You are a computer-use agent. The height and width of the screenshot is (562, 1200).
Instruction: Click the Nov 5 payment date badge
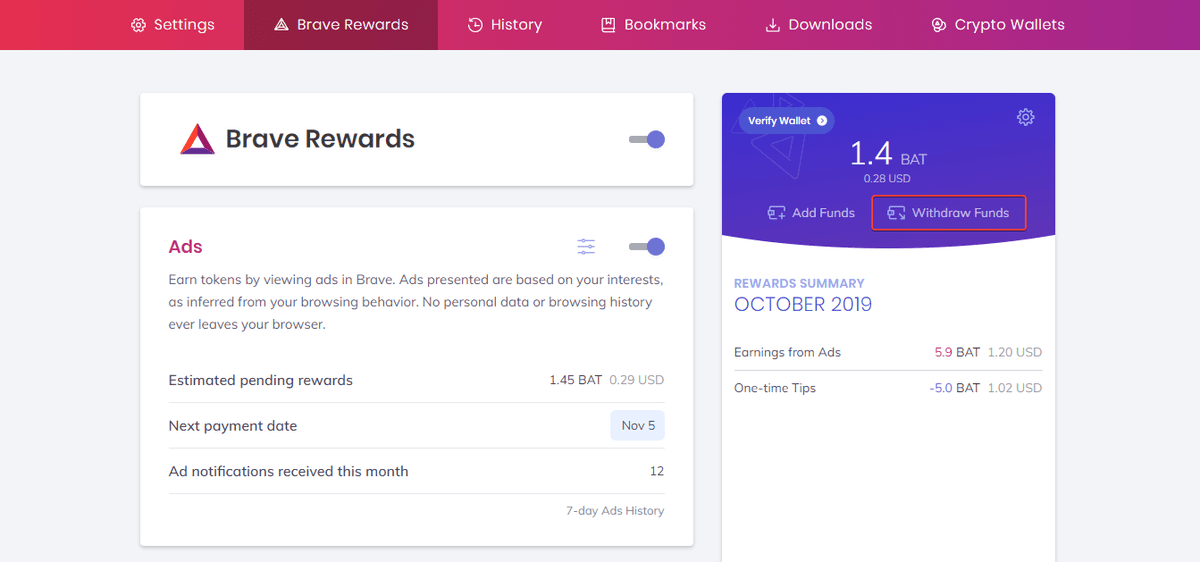tap(638, 426)
